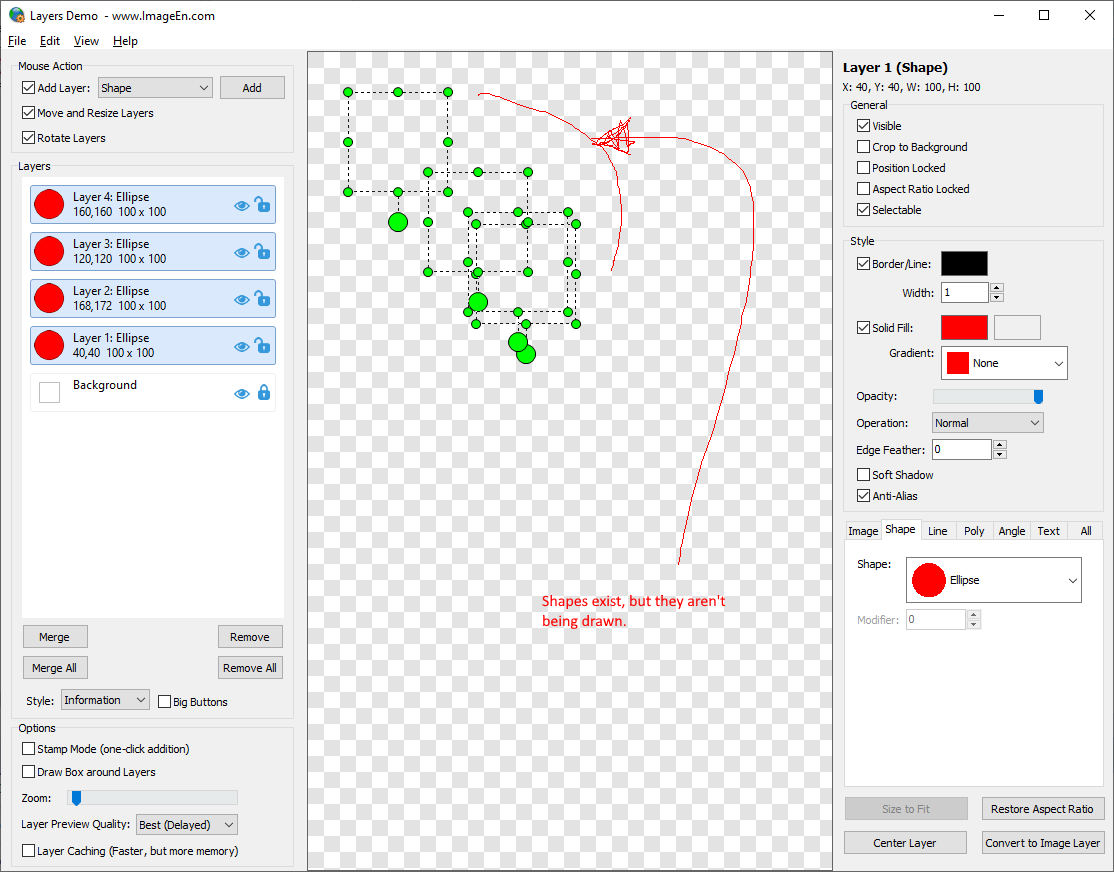1114x872 pixels.
Task: Enable Crop to Background
Action: point(863,146)
